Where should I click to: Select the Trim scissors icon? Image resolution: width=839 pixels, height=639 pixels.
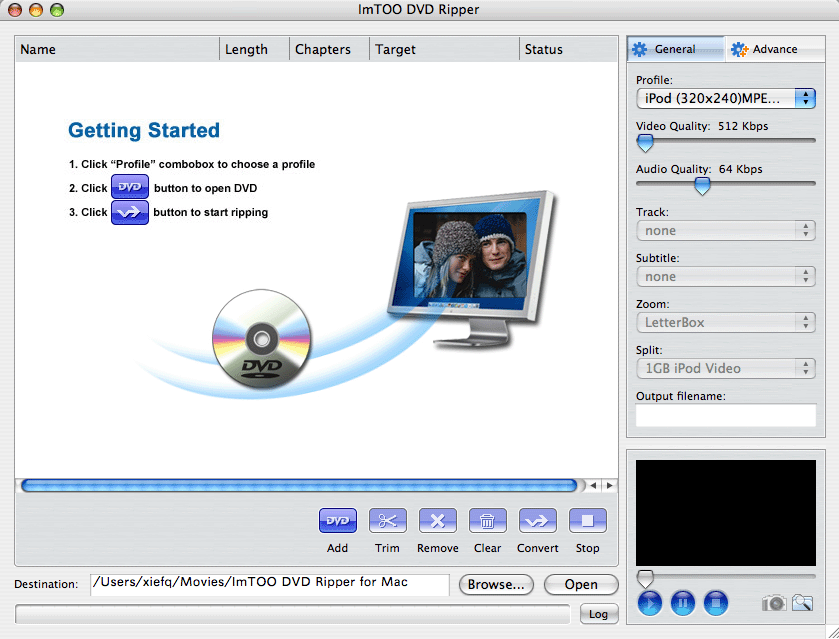click(387, 521)
